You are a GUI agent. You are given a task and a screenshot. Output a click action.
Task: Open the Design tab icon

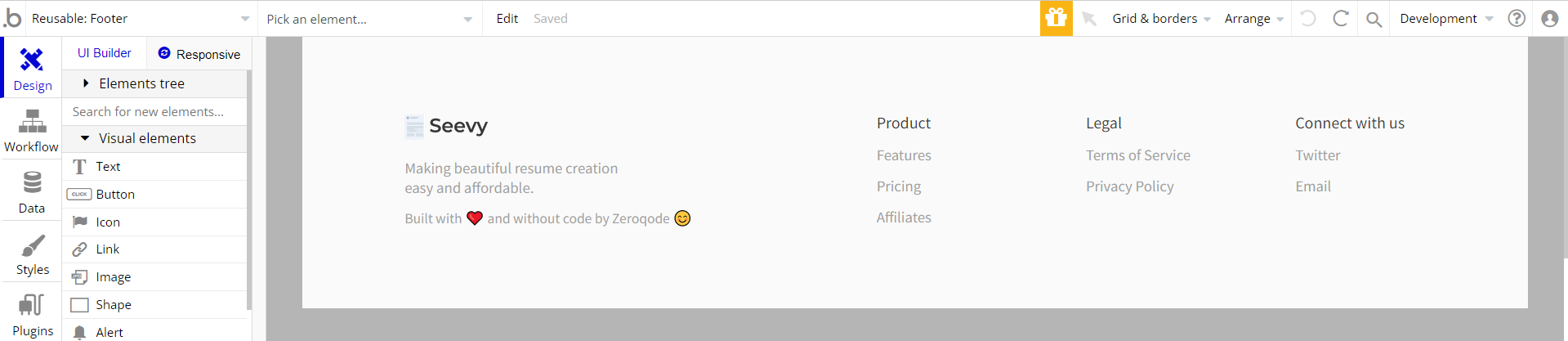pyautogui.click(x=32, y=60)
